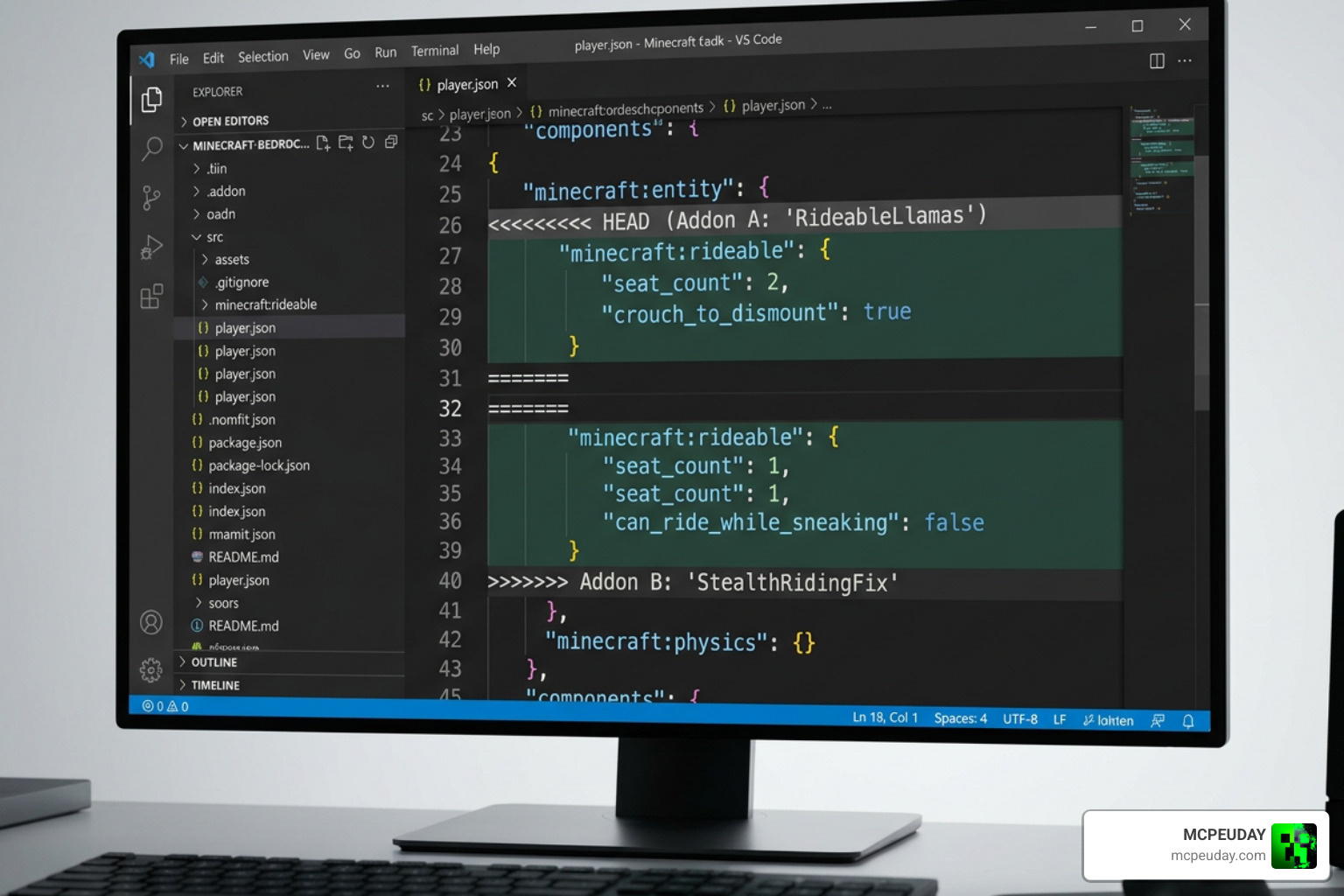The height and width of the screenshot is (896, 1344).
Task: Click the editor minimap preview
Action: (1160, 162)
